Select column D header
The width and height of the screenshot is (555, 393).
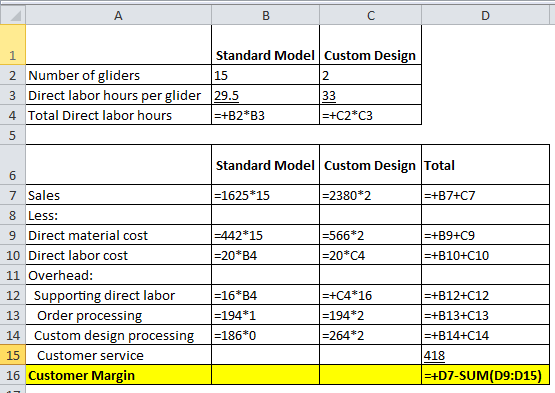point(486,16)
